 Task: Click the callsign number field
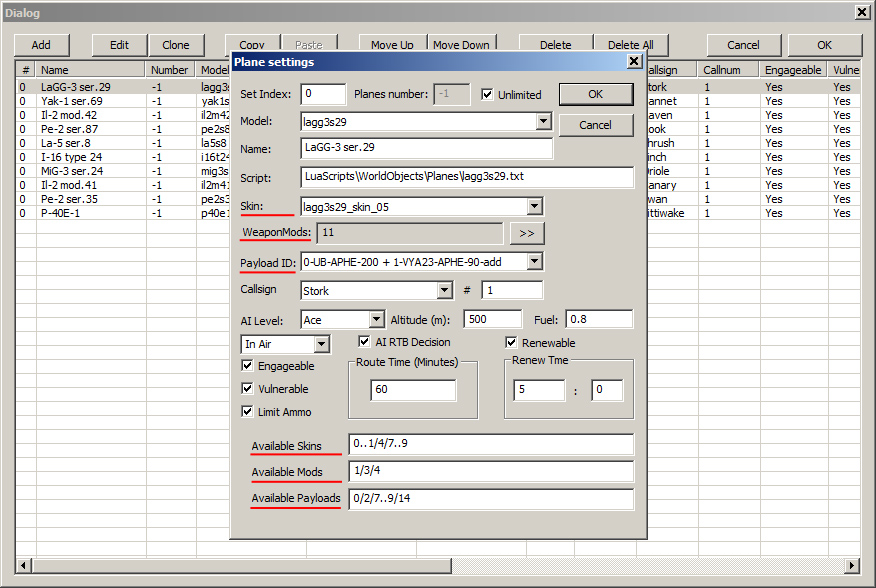click(x=512, y=290)
